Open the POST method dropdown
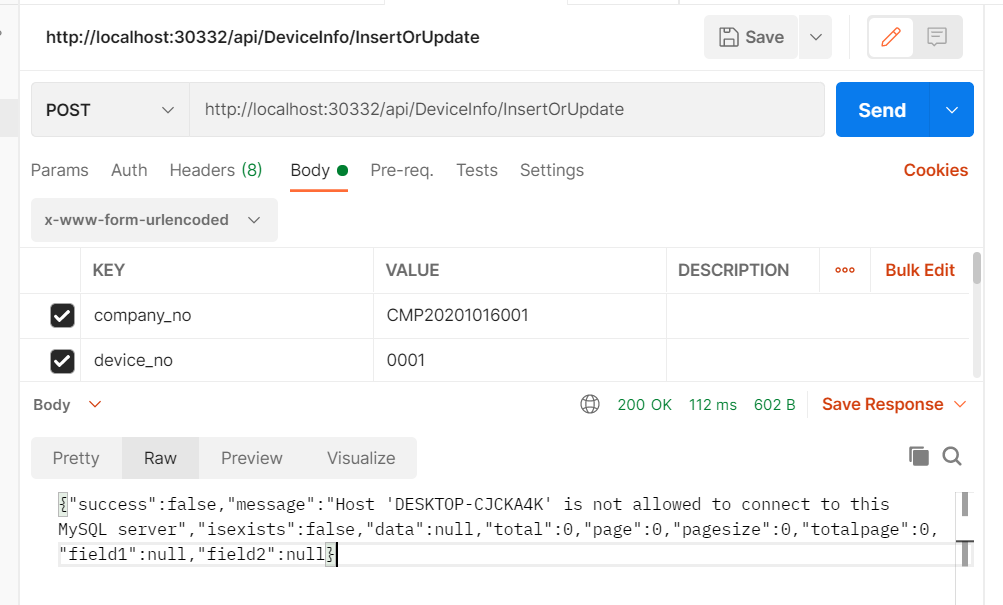This screenshot has height=605, width=1003. coord(110,109)
